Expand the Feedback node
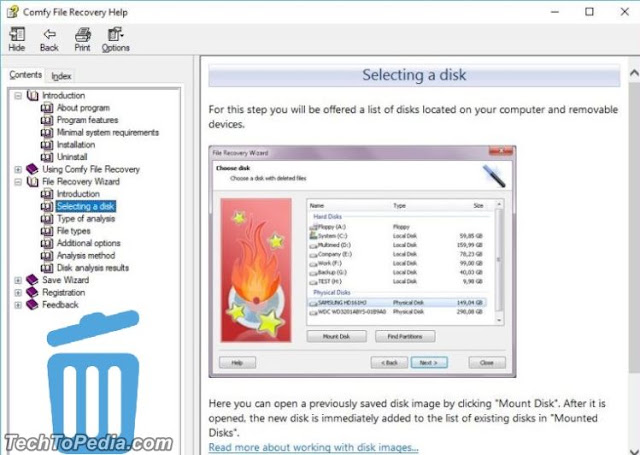 click(18, 305)
